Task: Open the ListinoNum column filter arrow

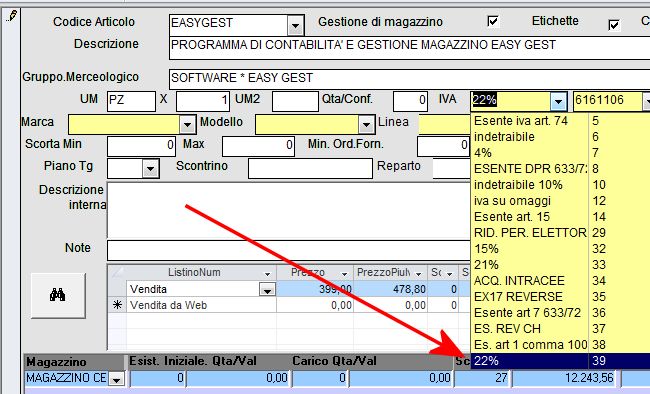Action: [267, 274]
